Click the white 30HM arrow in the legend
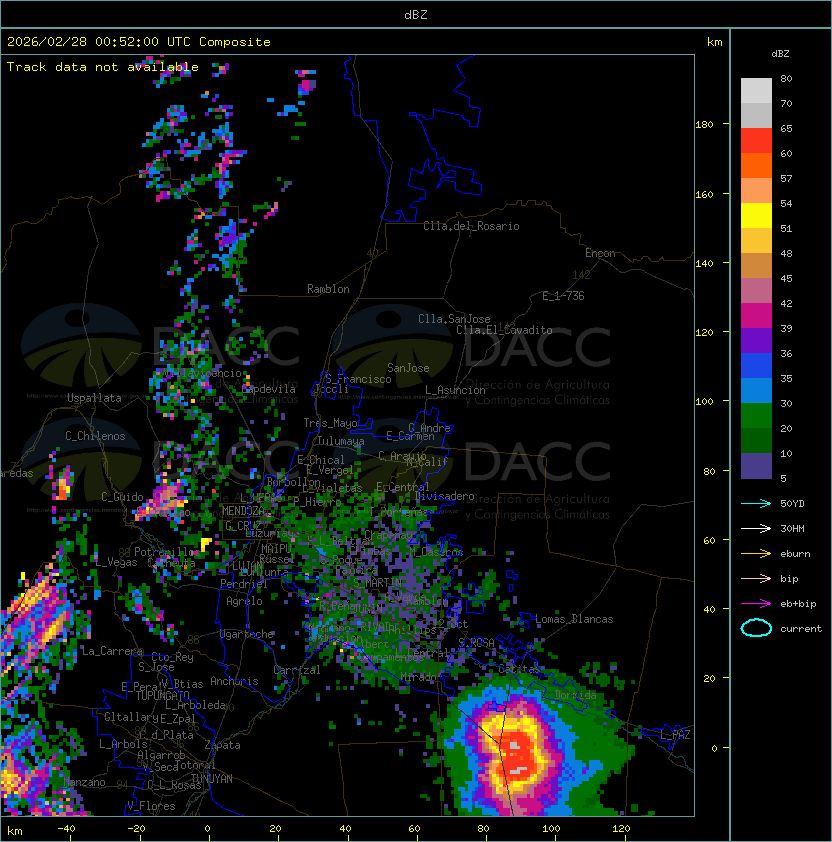Viewport: 832px width, 842px height. [x=756, y=528]
